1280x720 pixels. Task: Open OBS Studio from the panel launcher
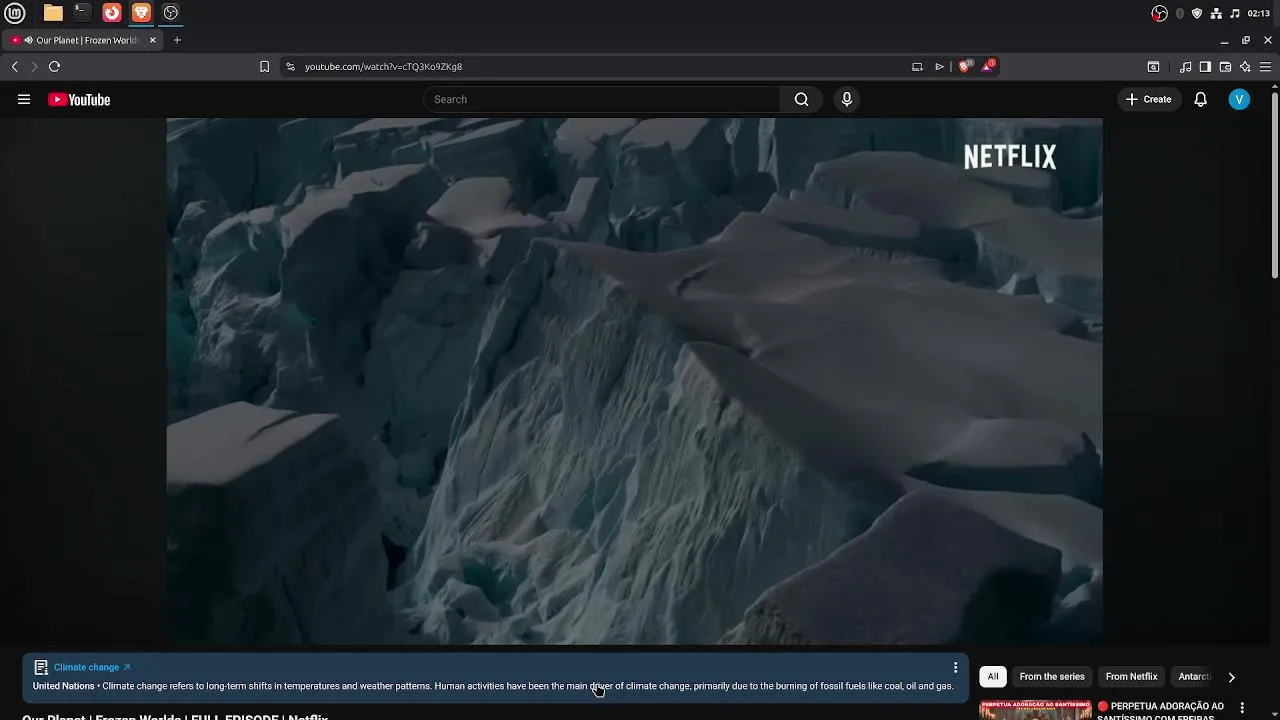tap(171, 13)
